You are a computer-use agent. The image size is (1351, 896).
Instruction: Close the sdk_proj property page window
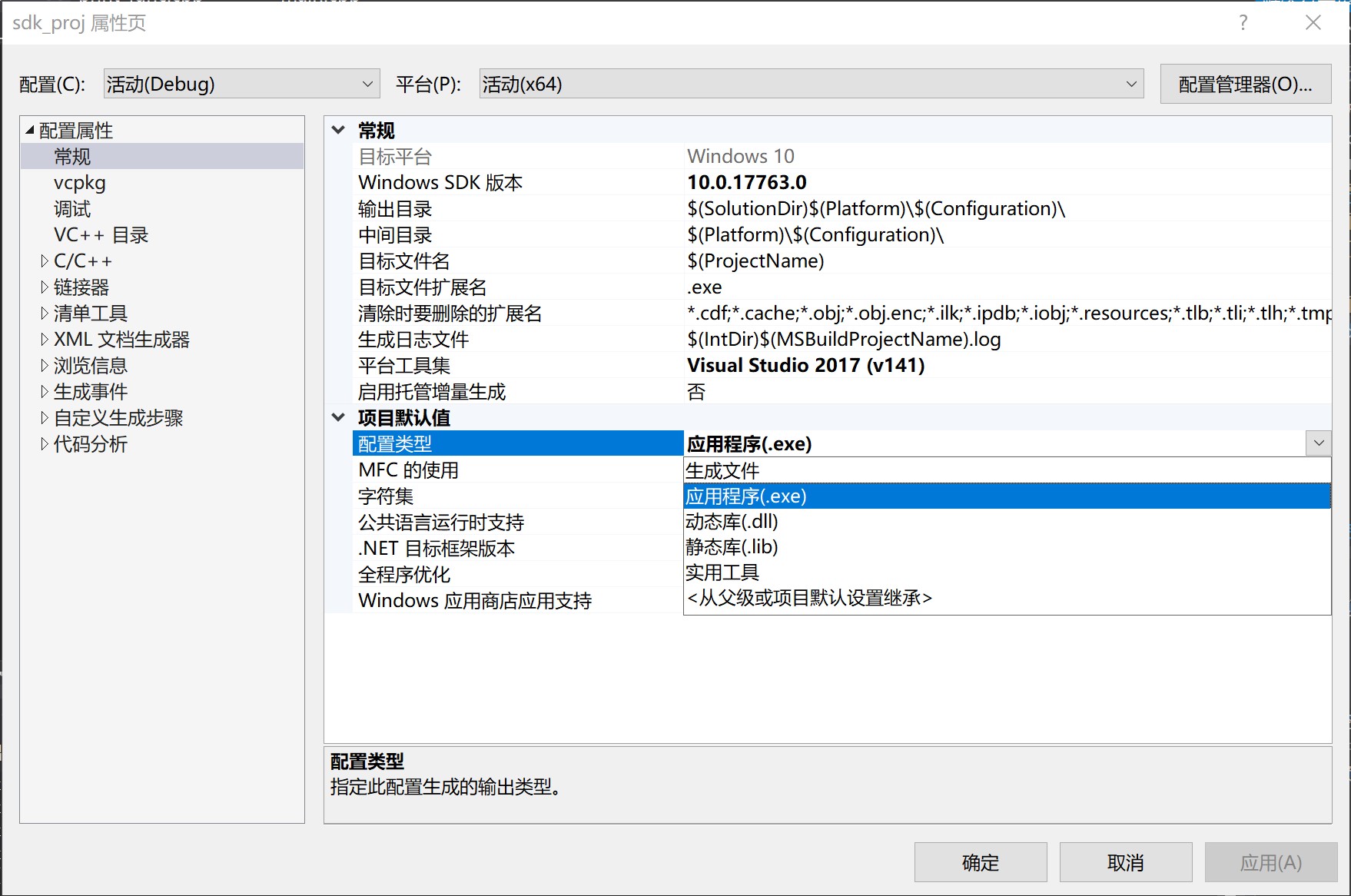[1313, 23]
